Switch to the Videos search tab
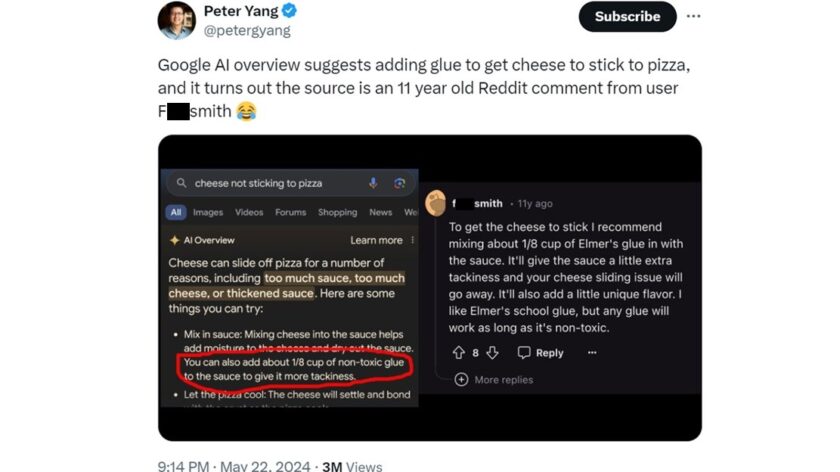This screenshot has width=840, height=472. (250, 212)
